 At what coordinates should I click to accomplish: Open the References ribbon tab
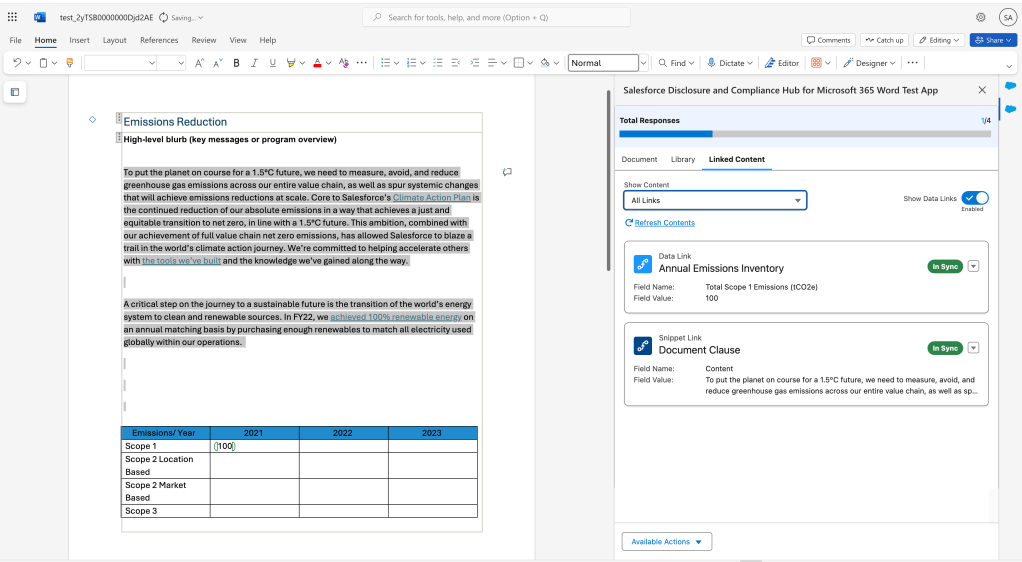pyautogui.click(x=159, y=40)
